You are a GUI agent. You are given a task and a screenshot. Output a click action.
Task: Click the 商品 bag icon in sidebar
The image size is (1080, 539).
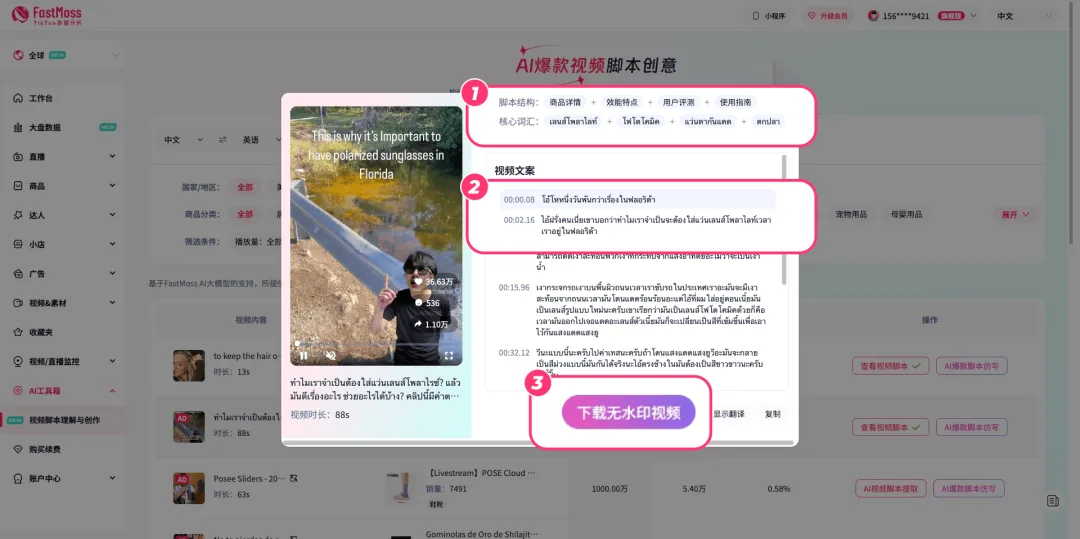19,186
